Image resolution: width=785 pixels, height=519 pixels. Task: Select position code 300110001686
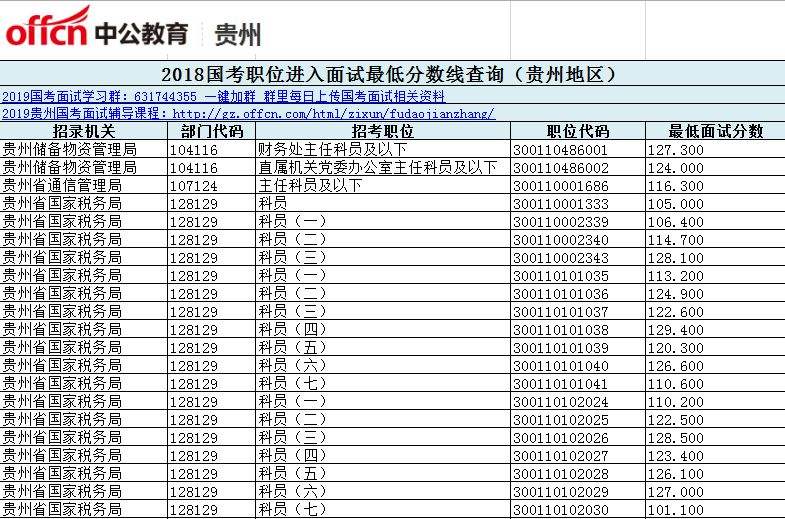(578, 185)
